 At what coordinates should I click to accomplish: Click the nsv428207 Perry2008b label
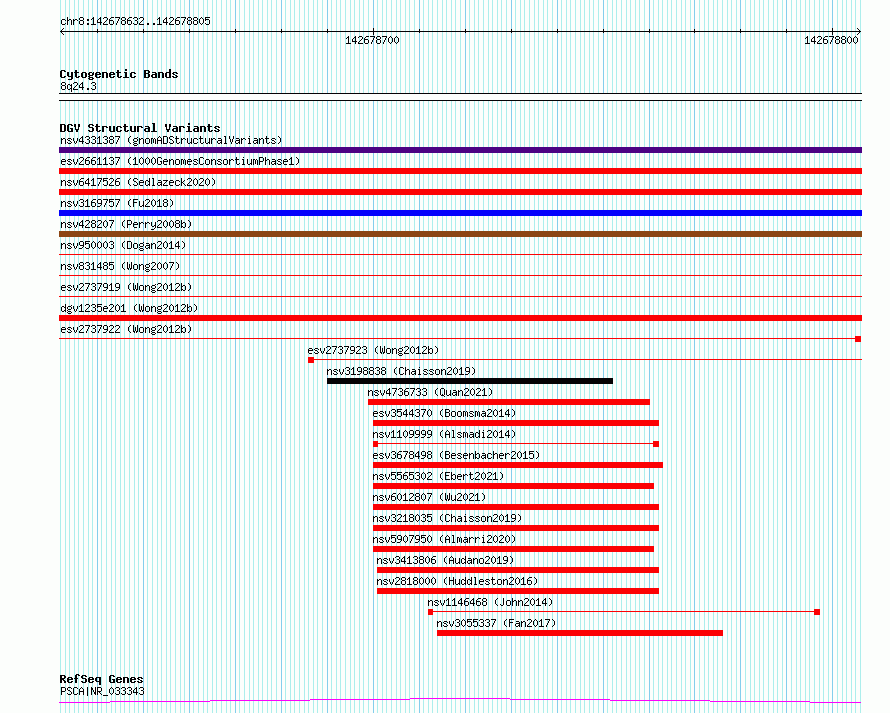click(126, 224)
